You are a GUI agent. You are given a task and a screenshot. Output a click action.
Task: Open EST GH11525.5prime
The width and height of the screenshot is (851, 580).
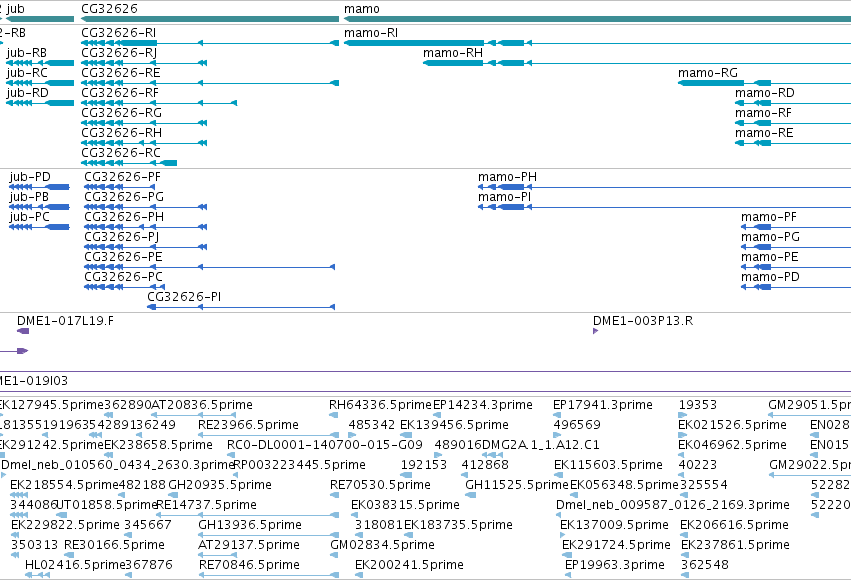(517, 485)
